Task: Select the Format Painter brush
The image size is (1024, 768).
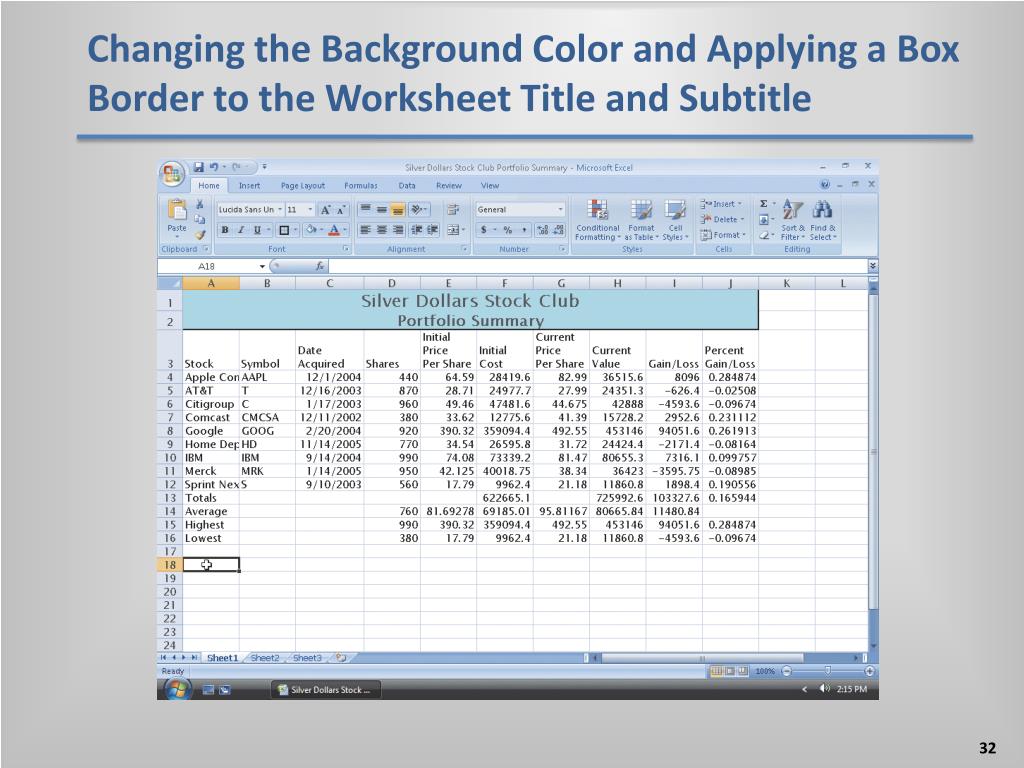Action: click(x=200, y=234)
